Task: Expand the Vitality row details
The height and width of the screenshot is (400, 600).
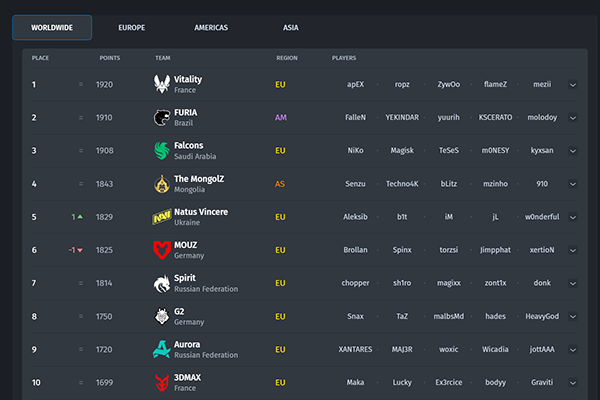Action: pos(573,85)
